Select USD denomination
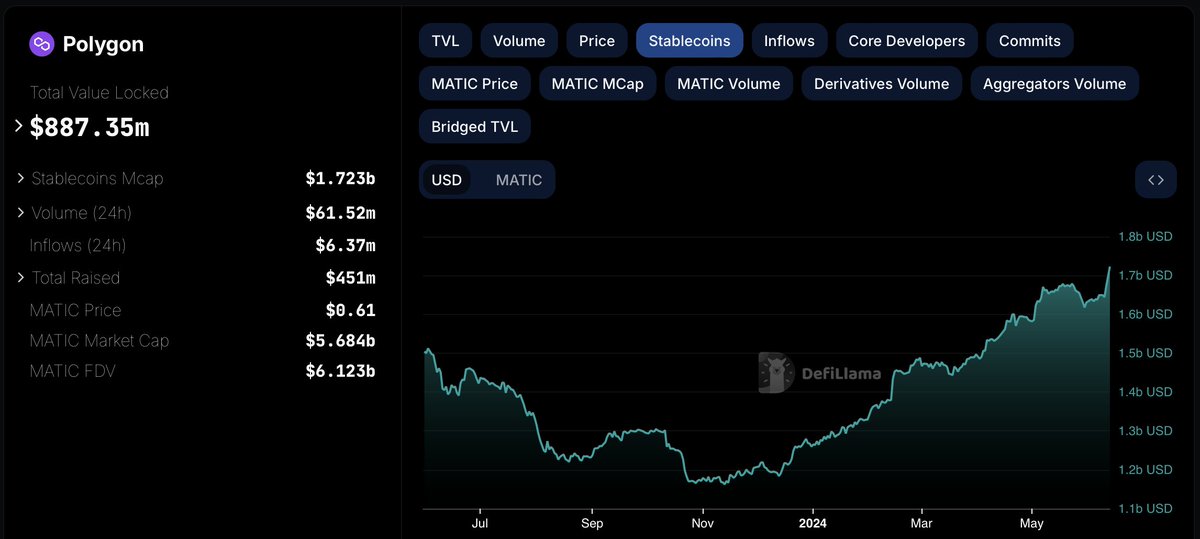 tap(447, 180)
